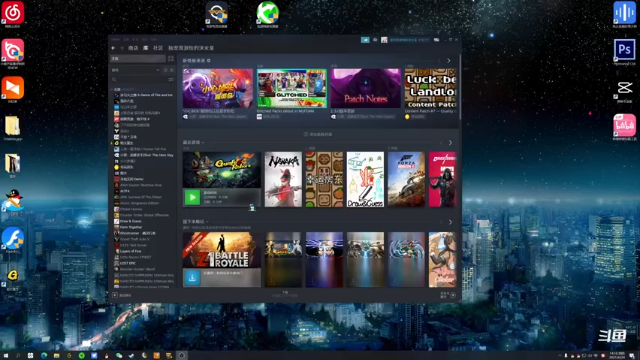Viewport: 640px width, 360px height.
Task: Click the library search input field
Action: (141, 80)
